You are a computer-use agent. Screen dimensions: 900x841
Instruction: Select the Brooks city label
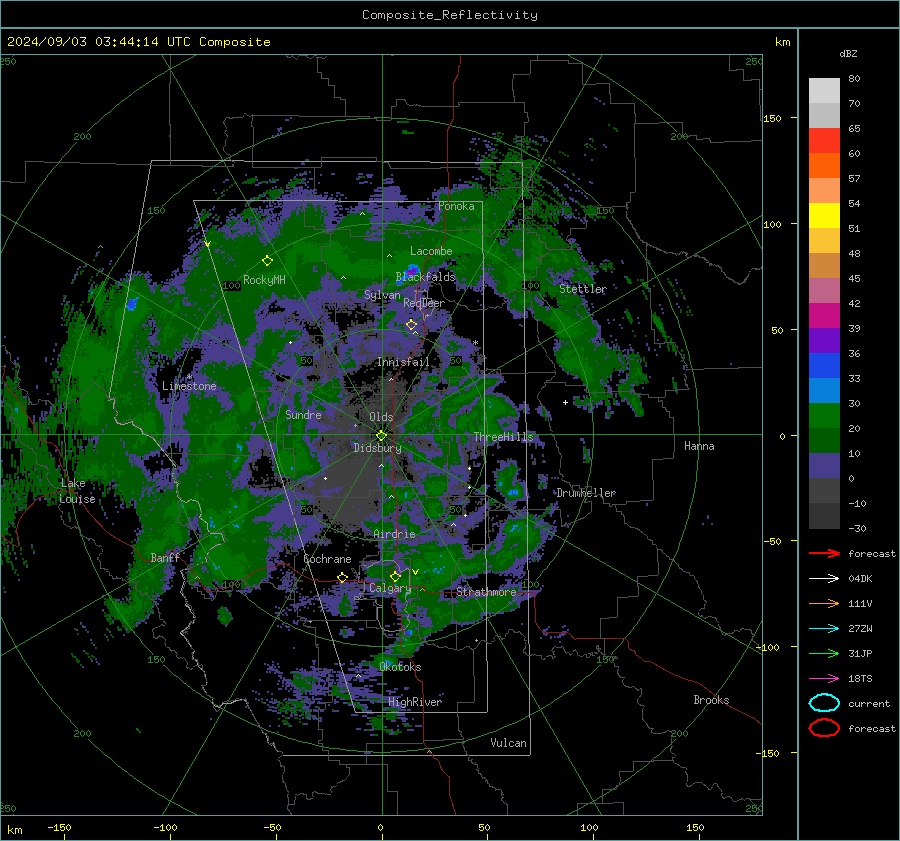pyautogui.click(x=711, y=700)
